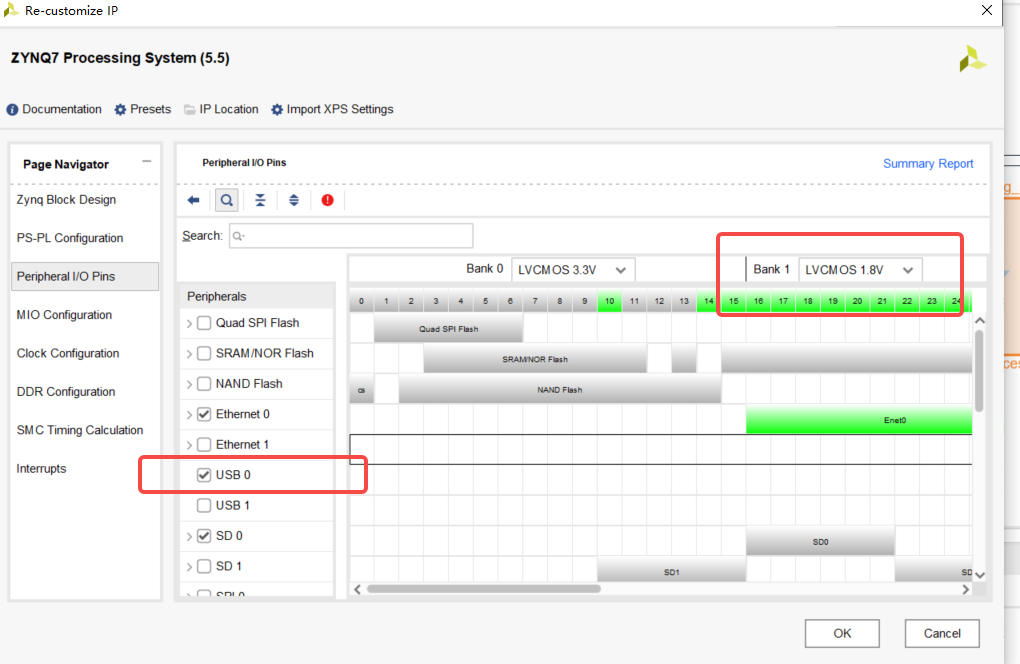
Task: Enable the USB 1 checkbox
Action: click(204, 505)
